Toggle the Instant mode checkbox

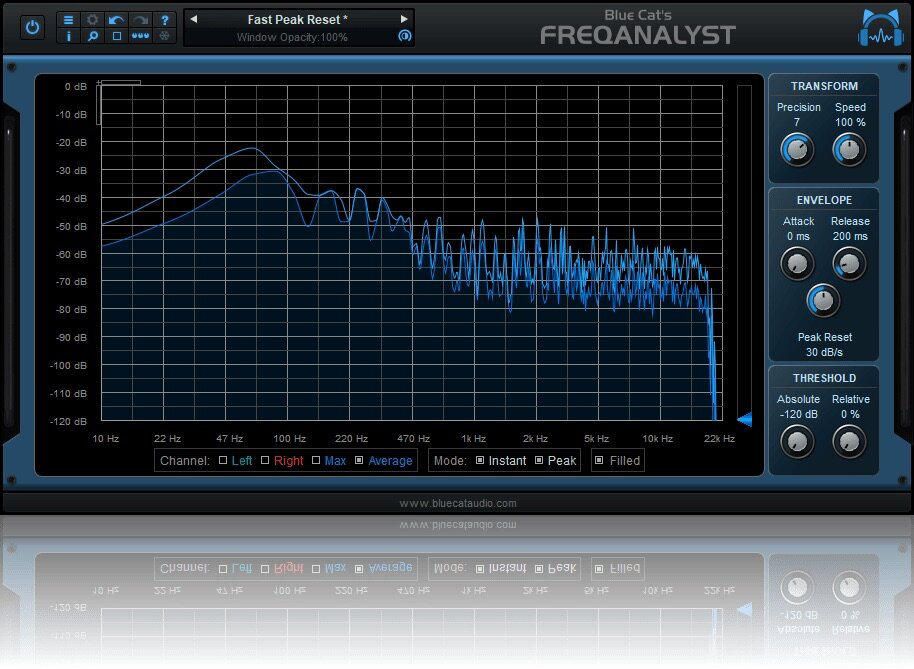click(480, 460)
